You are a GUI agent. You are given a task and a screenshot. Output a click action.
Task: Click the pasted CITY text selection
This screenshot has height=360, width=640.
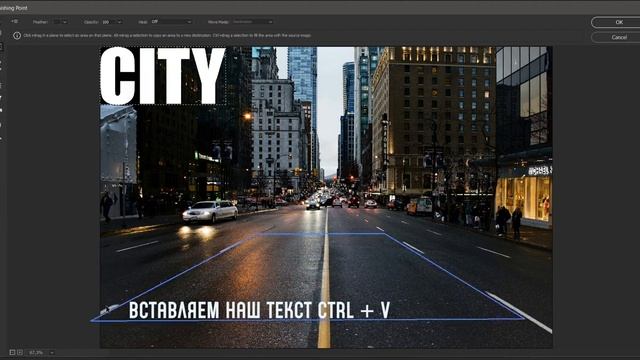(162, 76)
